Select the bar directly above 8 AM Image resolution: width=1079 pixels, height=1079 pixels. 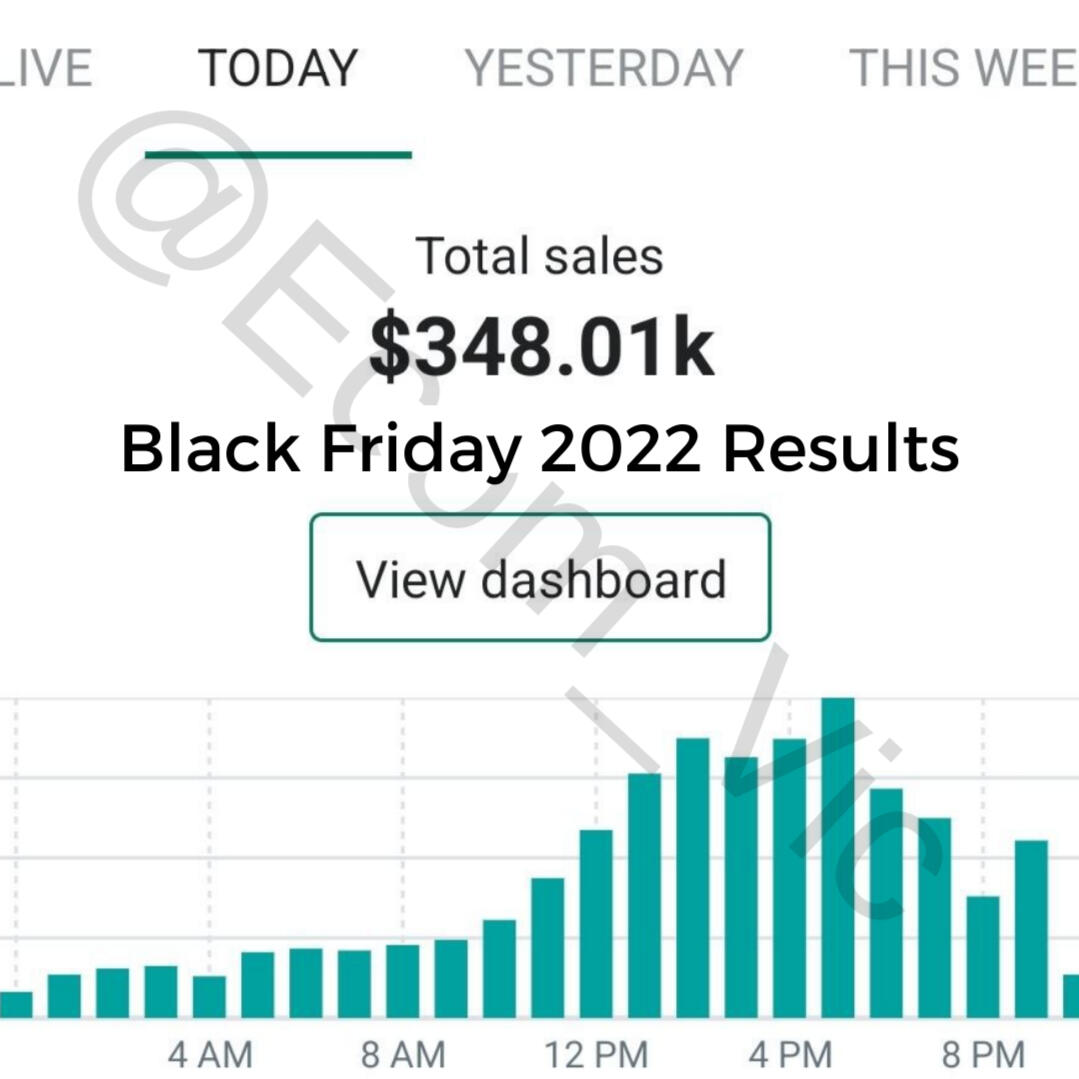(403, 980)
